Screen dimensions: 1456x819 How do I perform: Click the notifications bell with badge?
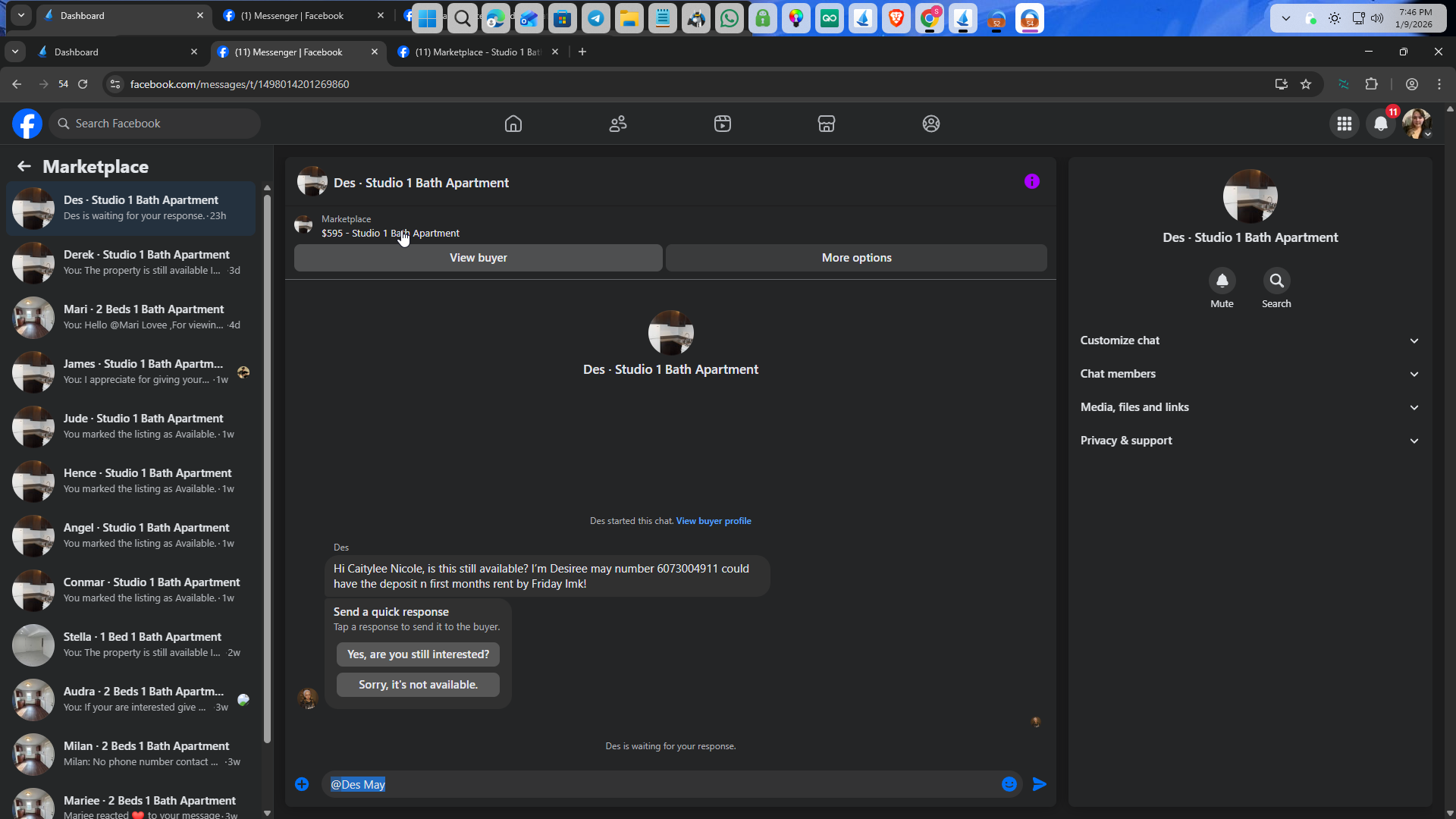point(1381,124)
